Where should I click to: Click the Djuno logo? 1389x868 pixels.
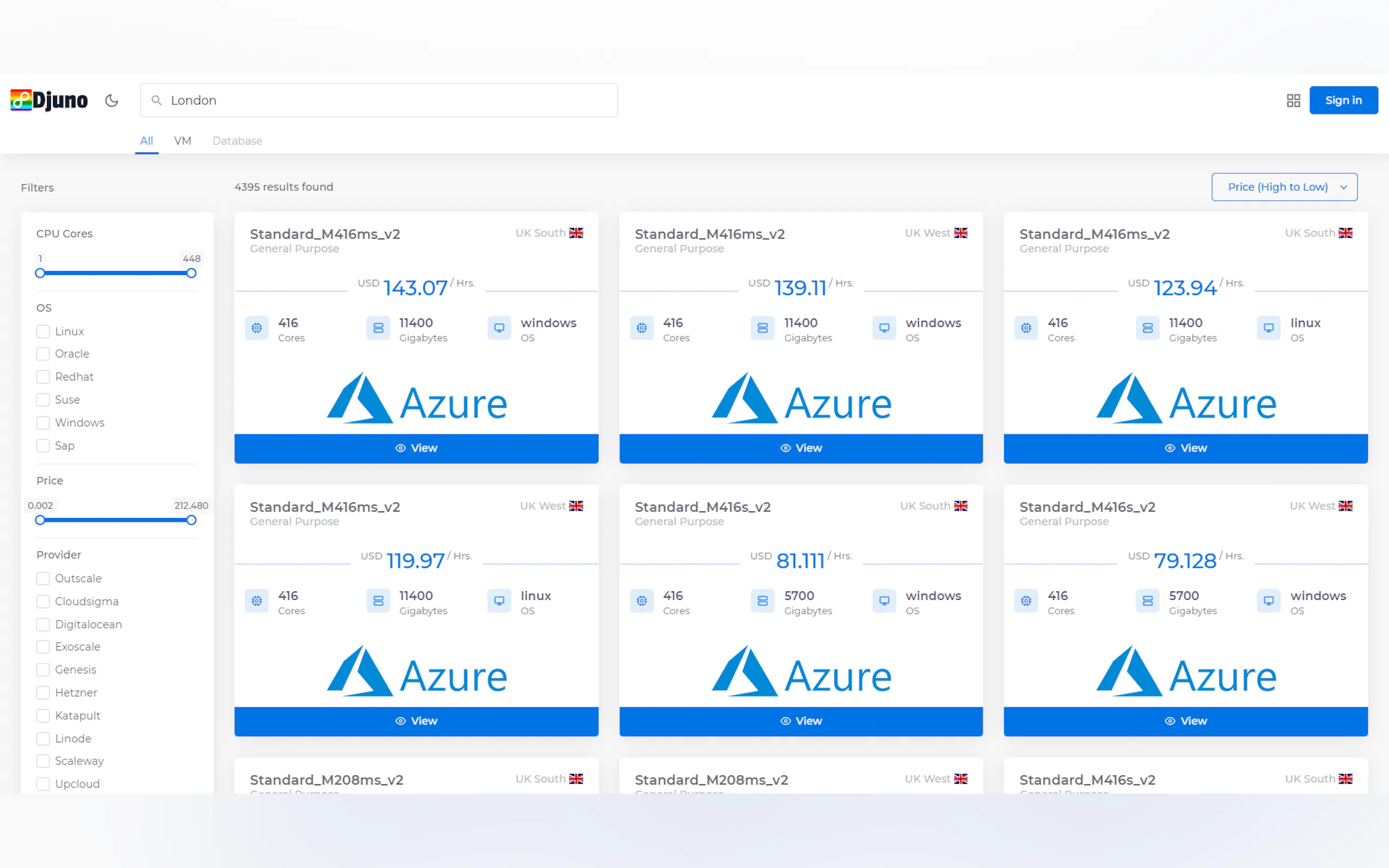(49, 100)
